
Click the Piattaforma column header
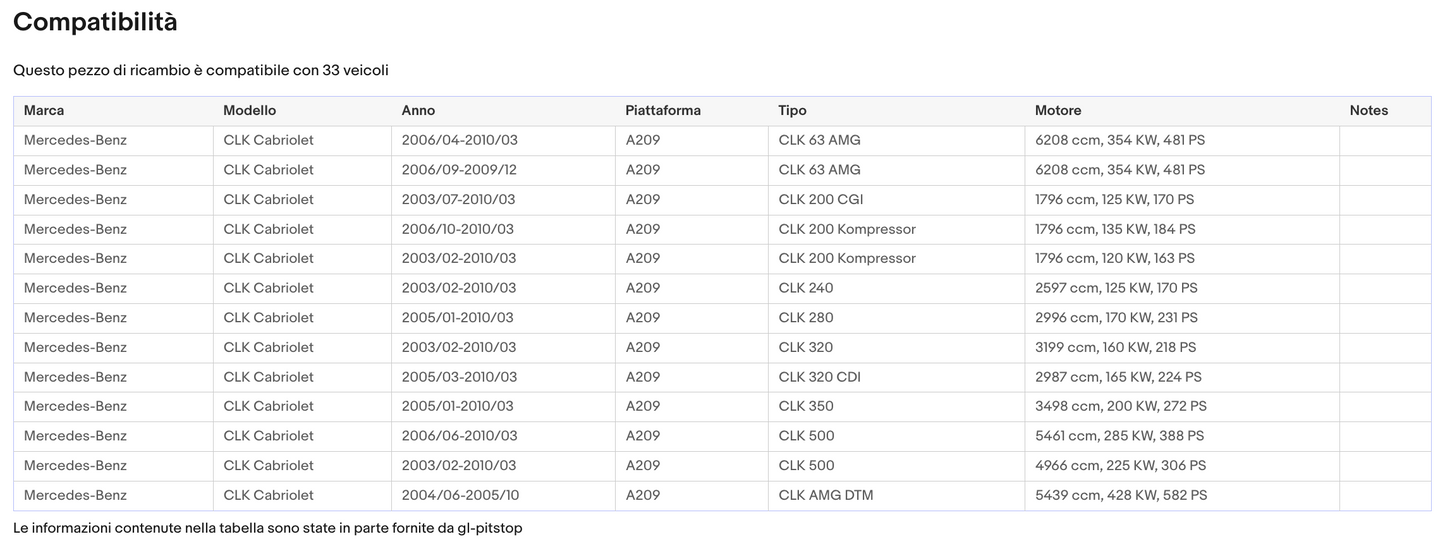pos(663,111)
